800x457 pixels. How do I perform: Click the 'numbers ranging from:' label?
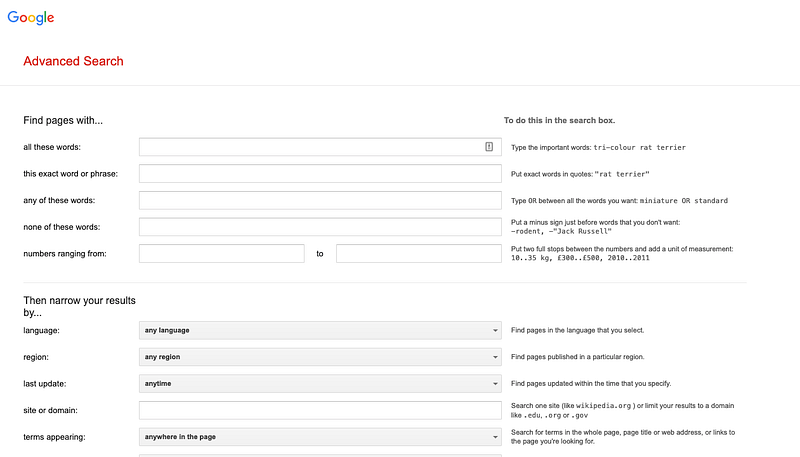click(65, 253)
